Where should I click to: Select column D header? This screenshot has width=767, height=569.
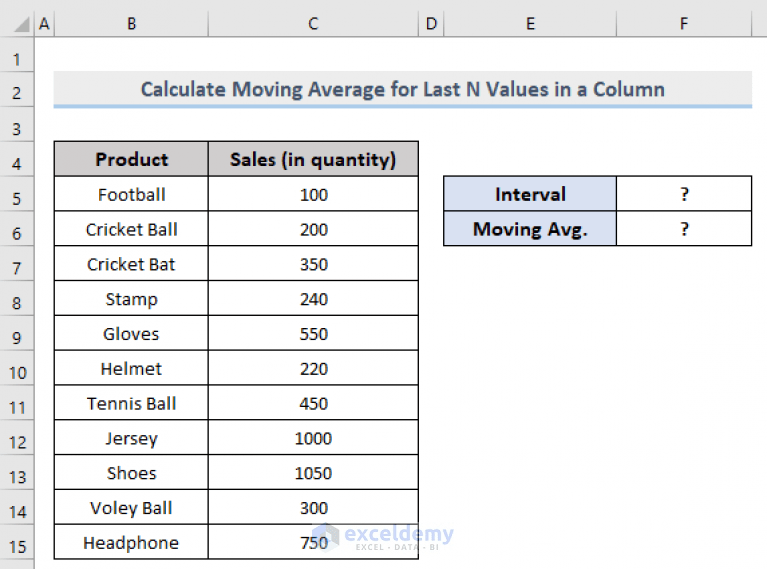(431, 23)
